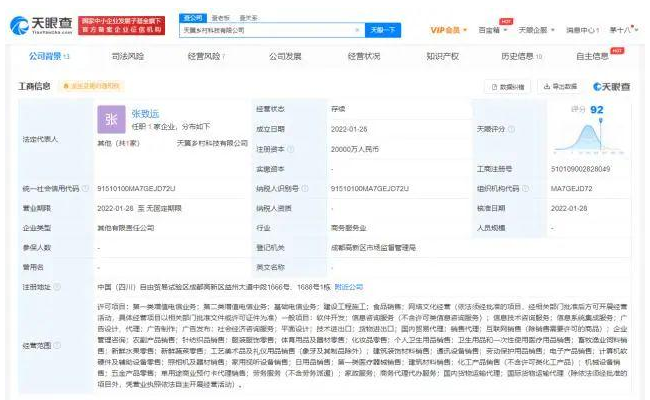
Task: Click the 附近公司 link after the address
Action: [349, 287]
